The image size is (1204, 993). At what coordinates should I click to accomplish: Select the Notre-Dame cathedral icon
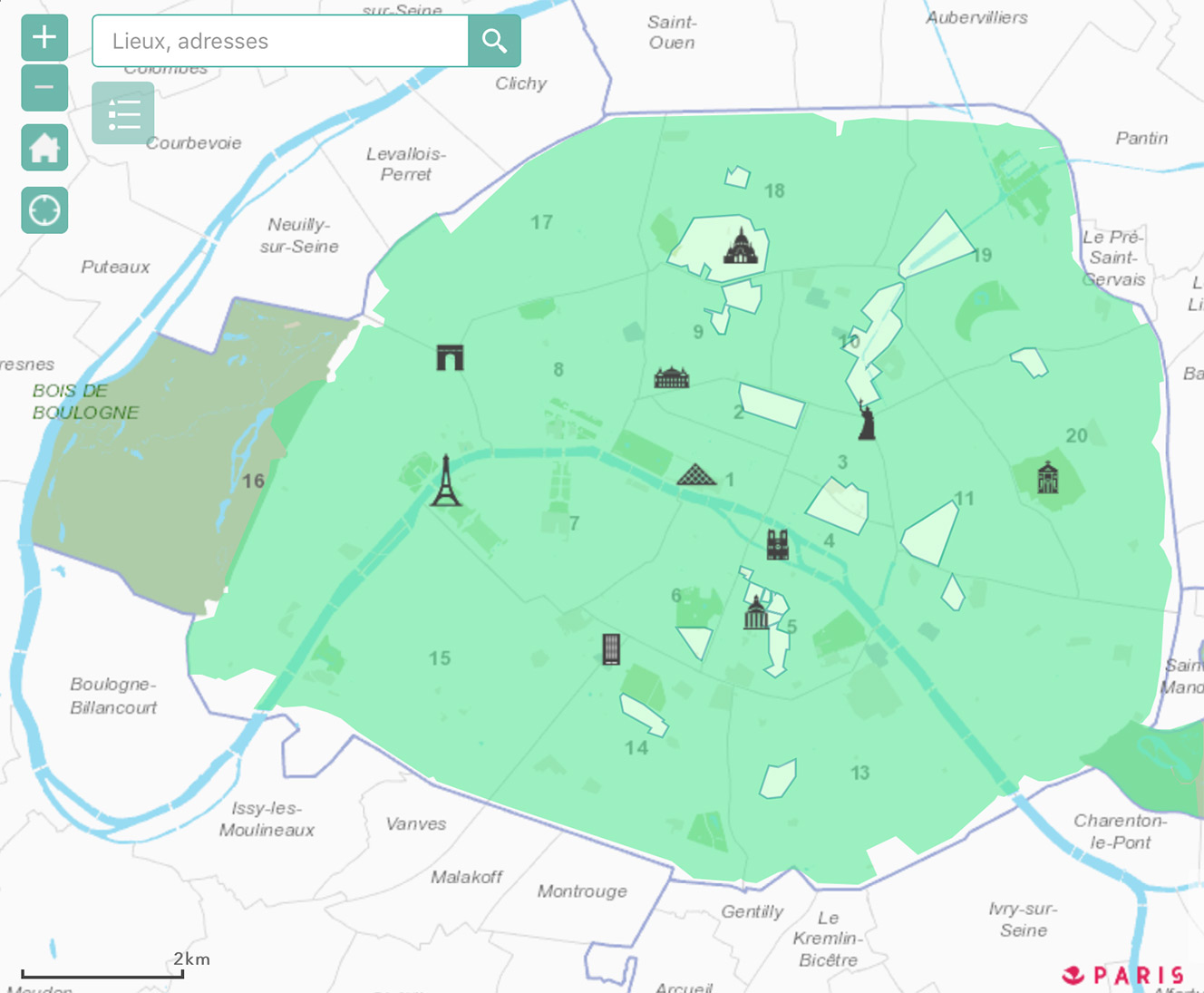[778, 544]
